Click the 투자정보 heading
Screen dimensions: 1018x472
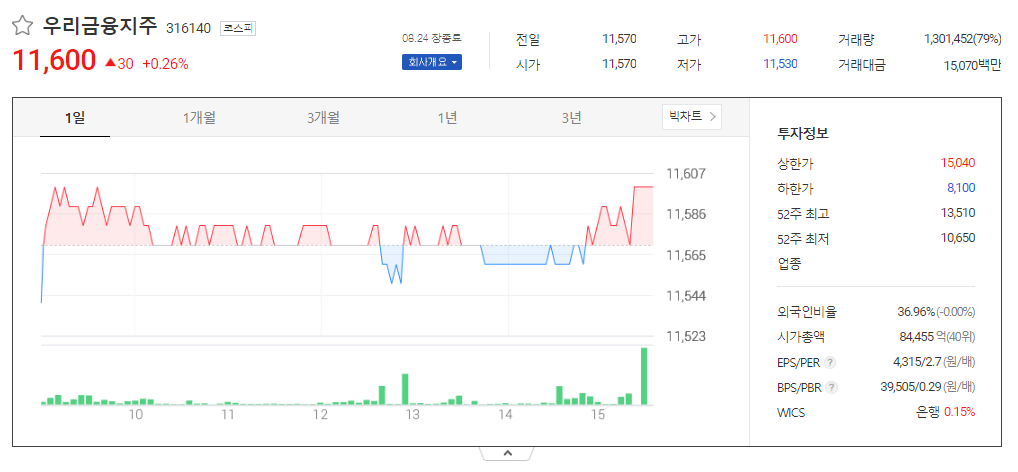pos(803,134)
